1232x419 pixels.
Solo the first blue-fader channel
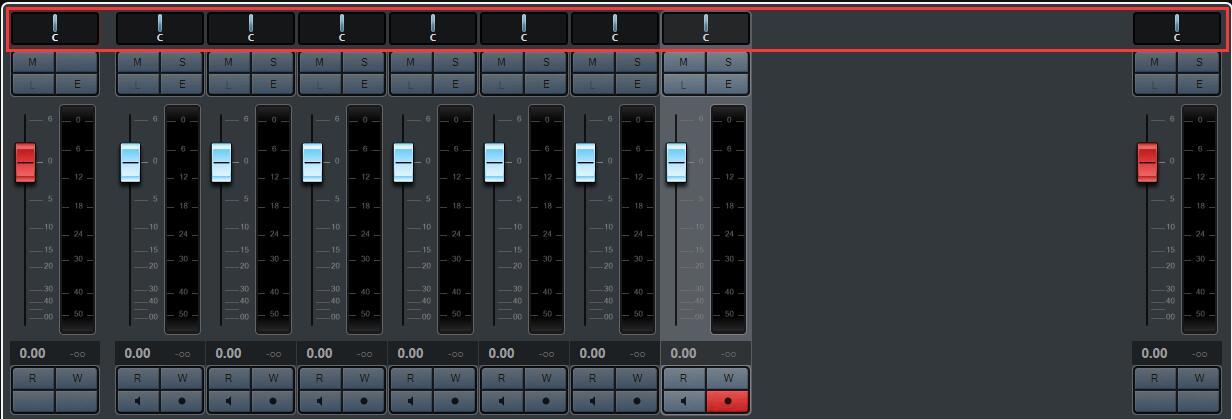coord(181,62)
